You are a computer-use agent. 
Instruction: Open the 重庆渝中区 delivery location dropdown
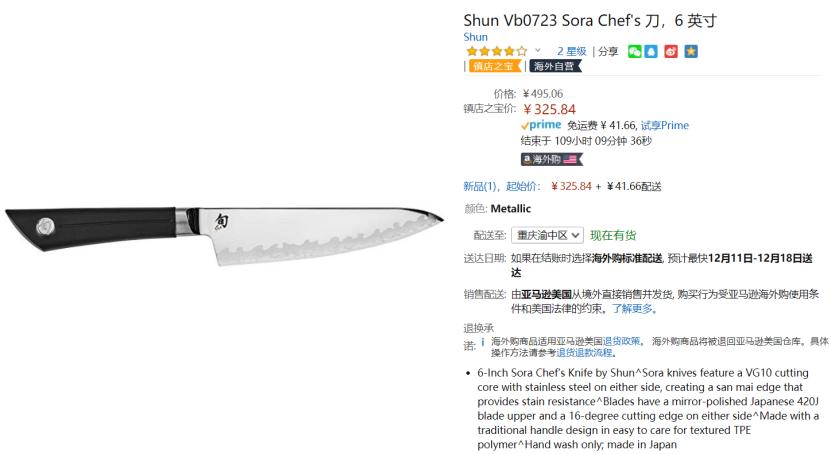(x=547, y=235)
